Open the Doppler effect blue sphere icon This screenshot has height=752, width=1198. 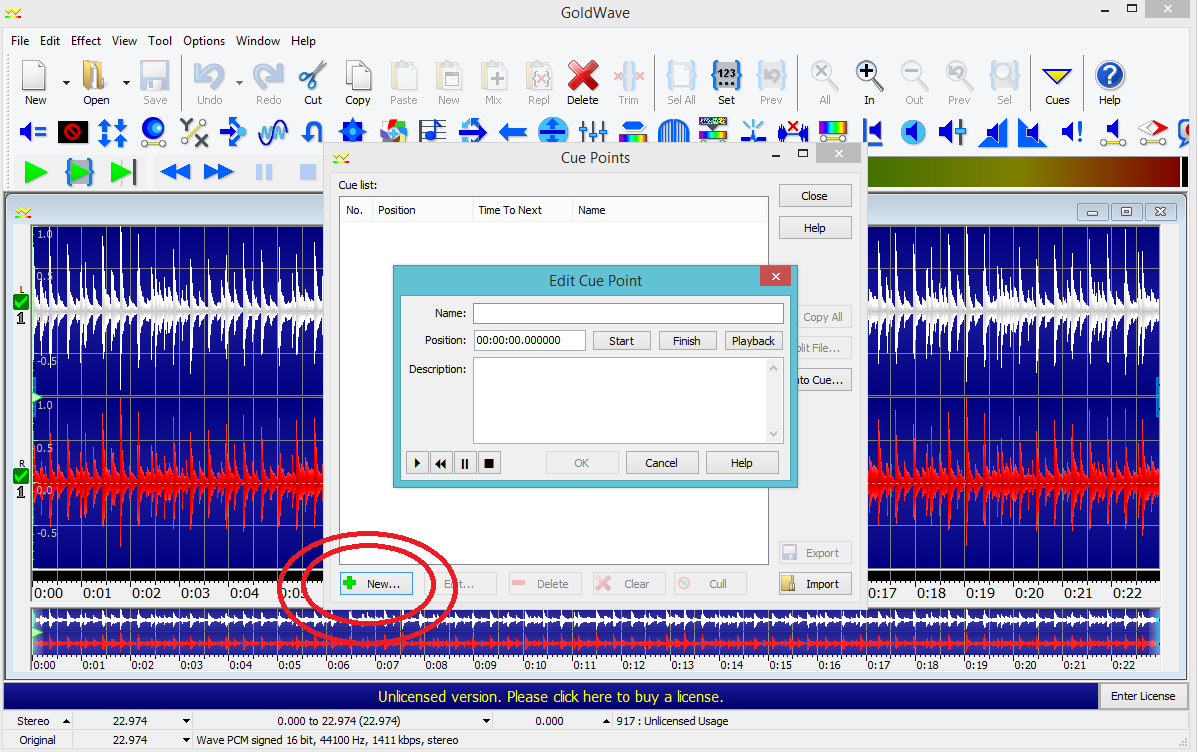(x=154, y=132)
